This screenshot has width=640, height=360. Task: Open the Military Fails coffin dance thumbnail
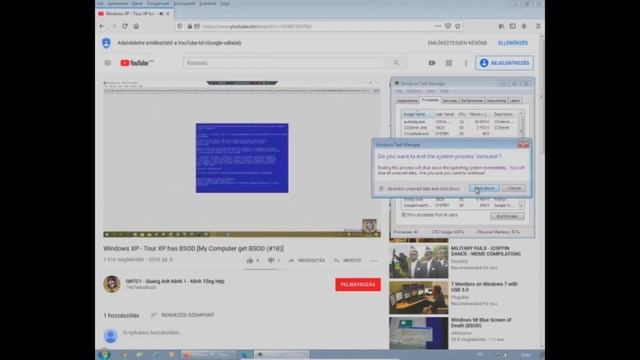coord(418,261)
